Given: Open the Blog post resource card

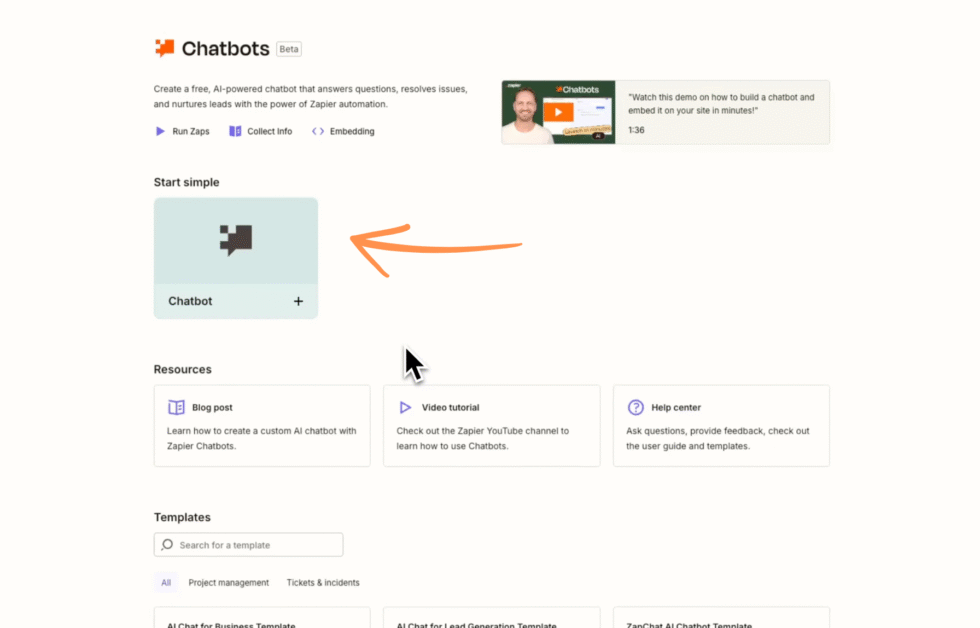Looking at the screenshot, I should pyautogui.click(x=262, y=426).
